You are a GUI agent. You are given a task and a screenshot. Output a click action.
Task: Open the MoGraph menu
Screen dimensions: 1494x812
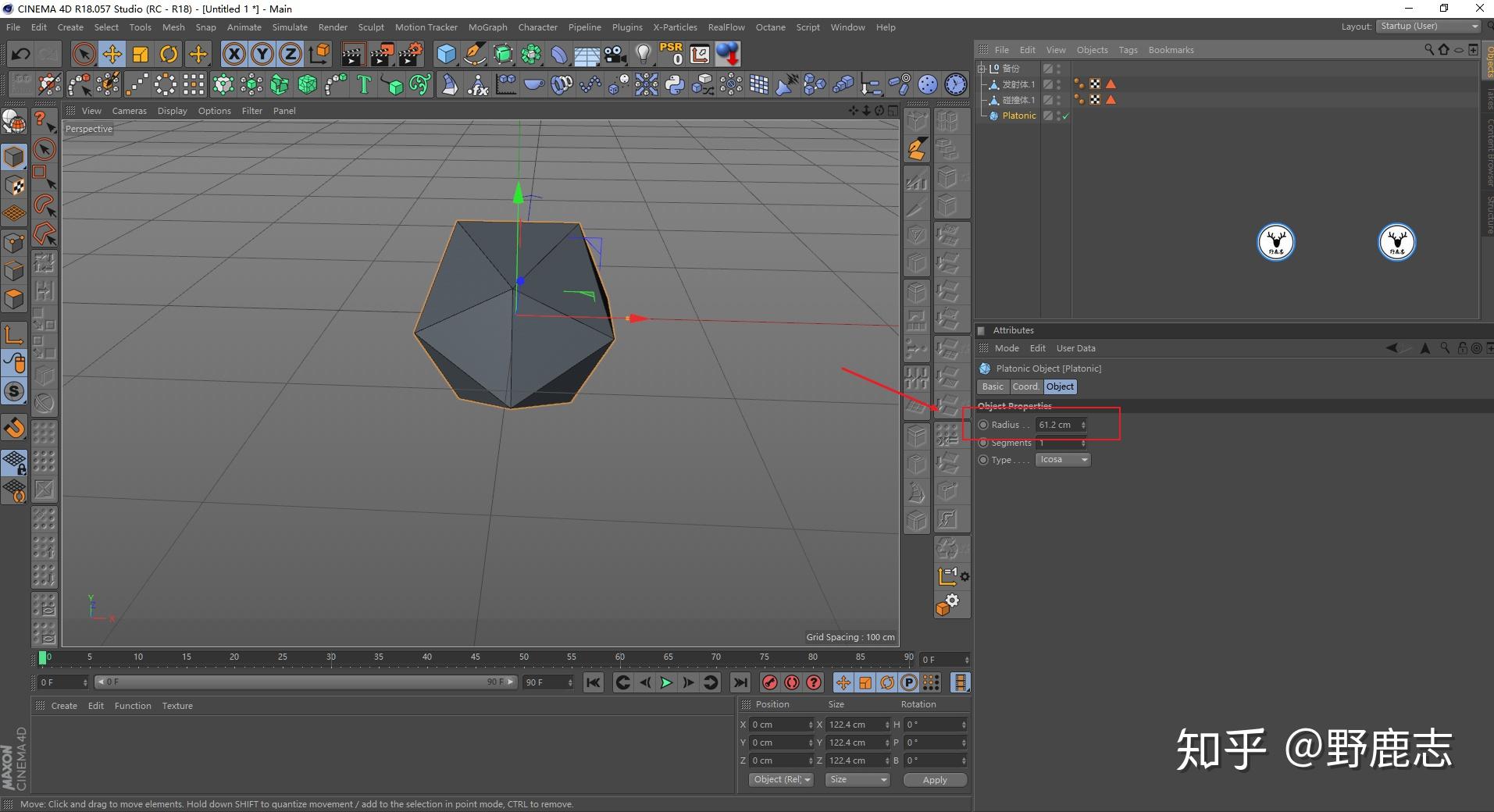click(487, 27)
